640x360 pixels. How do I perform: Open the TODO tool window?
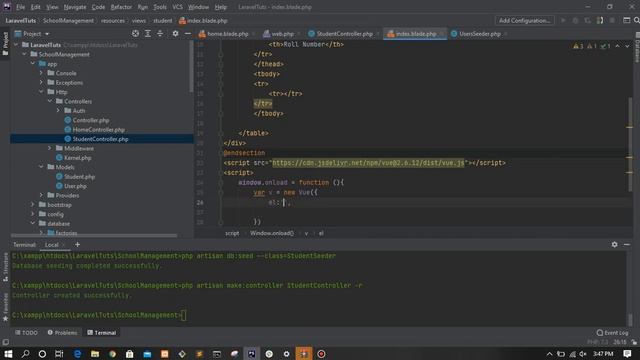tap(27, 333)
